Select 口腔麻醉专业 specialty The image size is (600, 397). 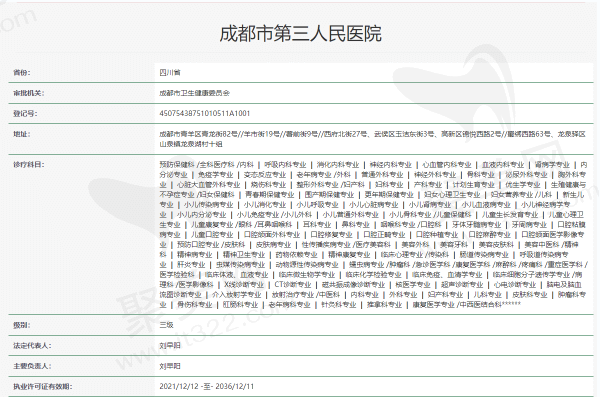[490, 235]
